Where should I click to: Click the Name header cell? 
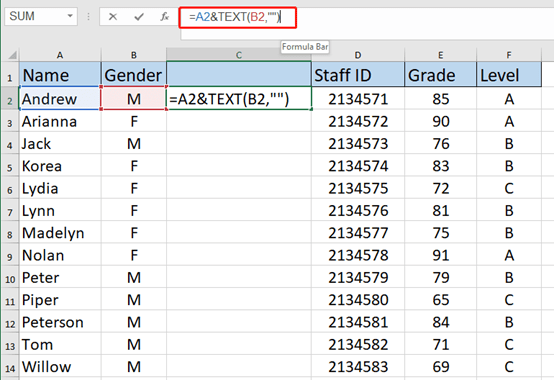pyautogui.click(x=60, y=75)
